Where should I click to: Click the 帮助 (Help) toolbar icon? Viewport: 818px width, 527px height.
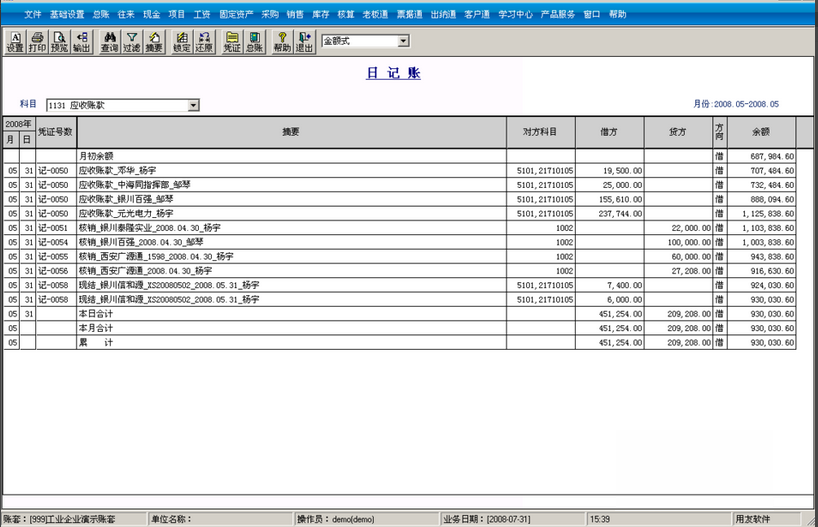[x=282, y=41]
